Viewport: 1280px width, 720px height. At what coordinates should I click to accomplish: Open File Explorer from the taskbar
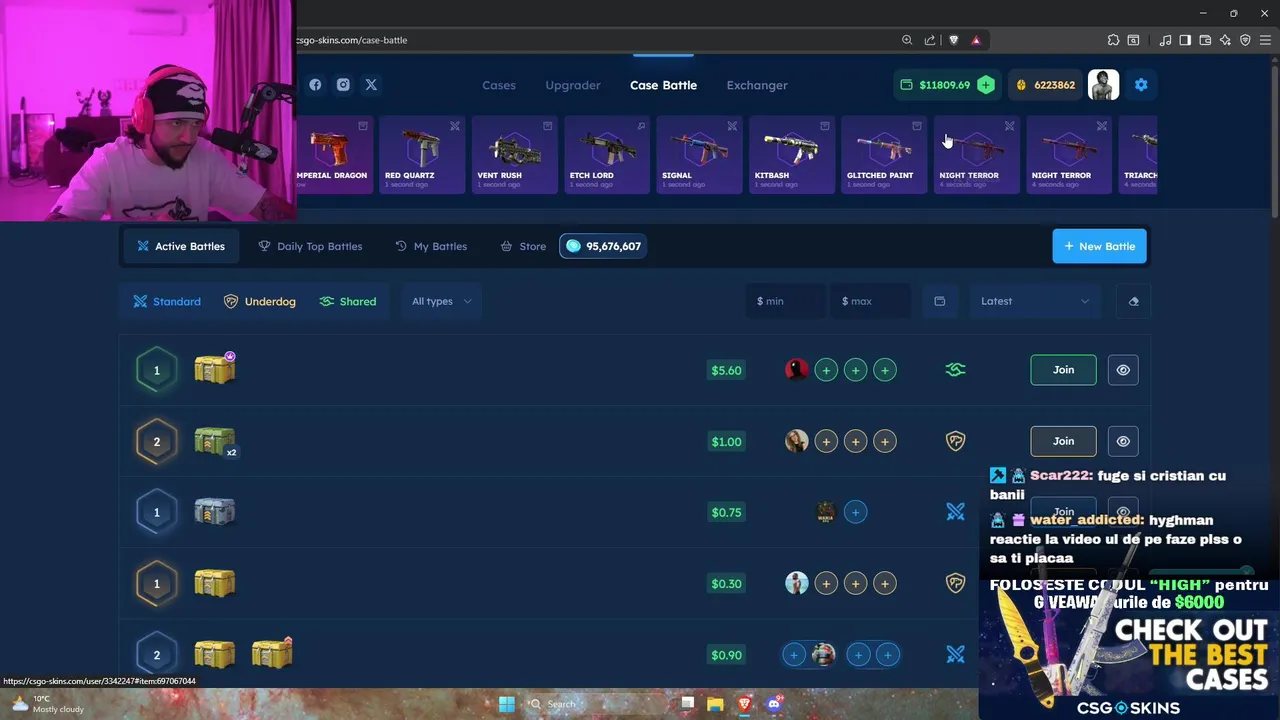(715, 704)
